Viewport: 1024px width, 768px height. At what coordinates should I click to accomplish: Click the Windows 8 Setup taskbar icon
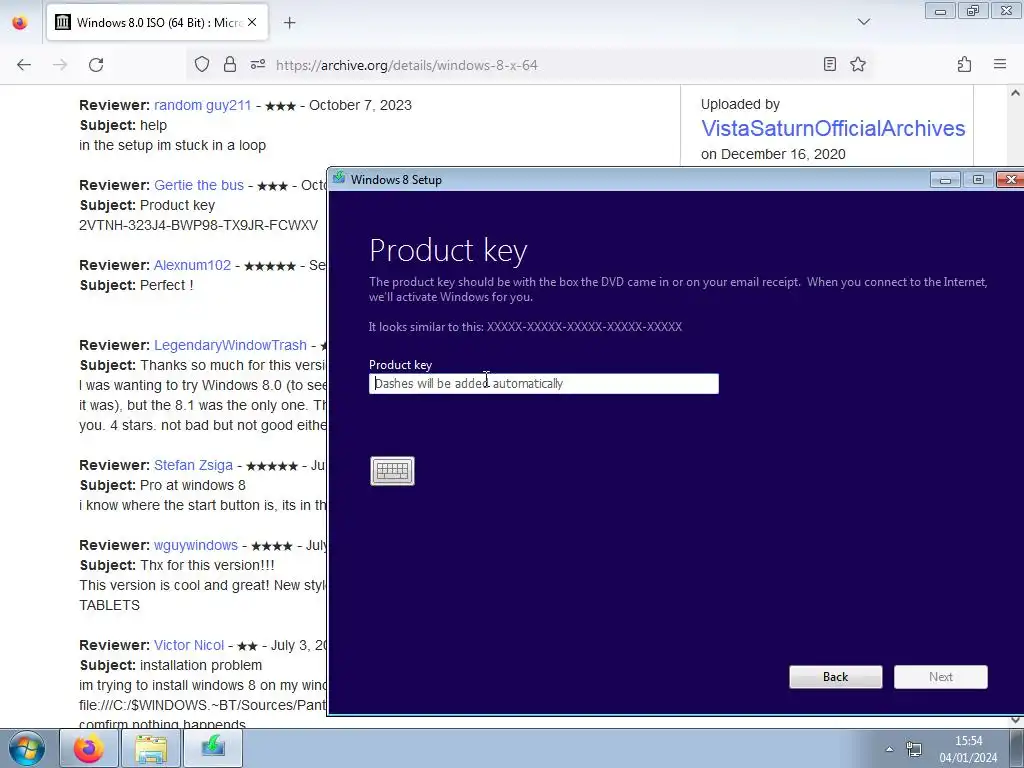coord(213,748)
